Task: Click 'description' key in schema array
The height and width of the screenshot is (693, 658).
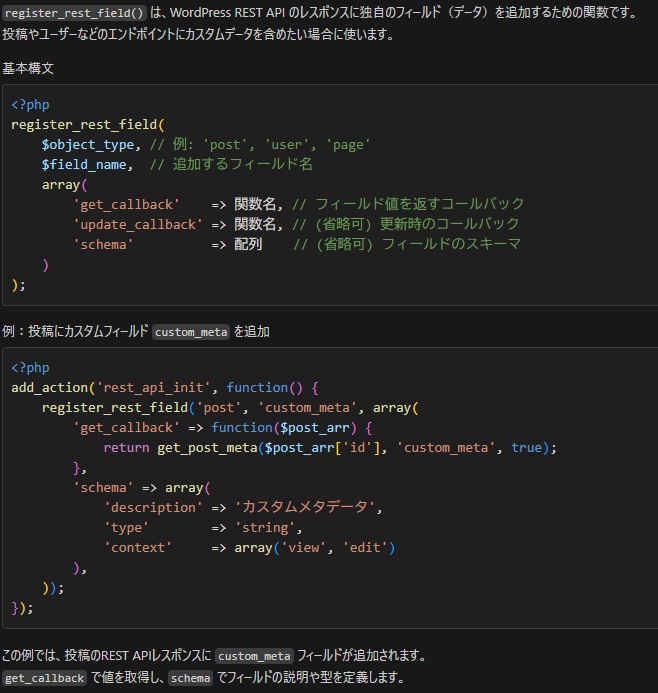Action: tap(153, 507)
